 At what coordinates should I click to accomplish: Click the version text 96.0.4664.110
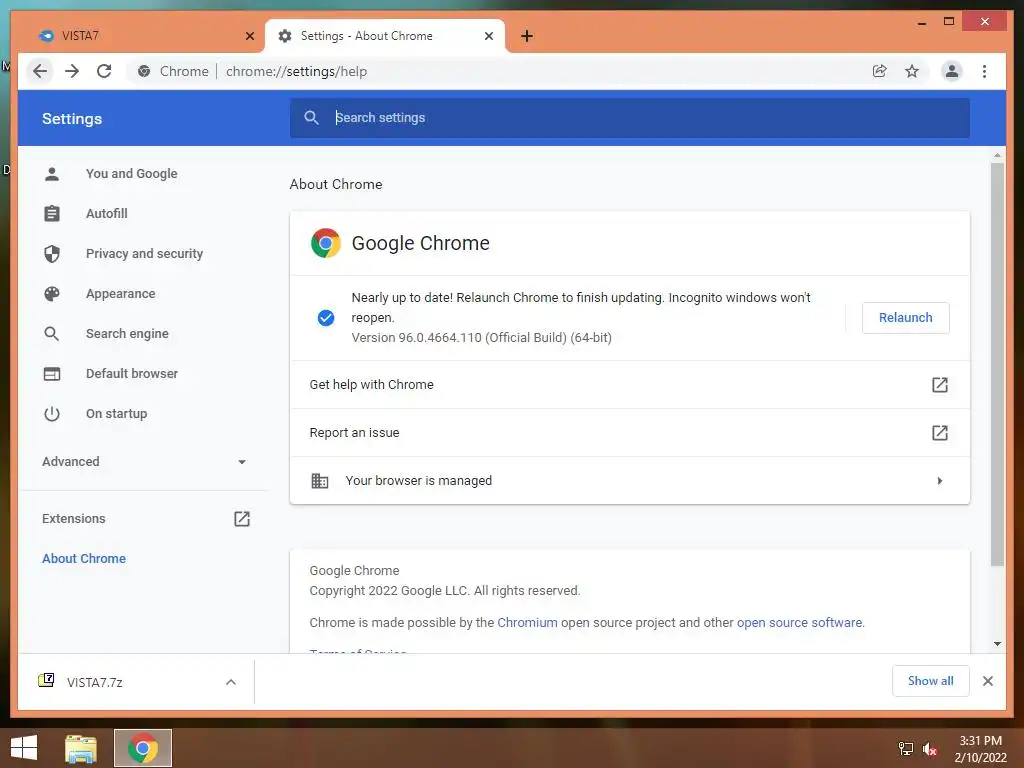(482, 338)
